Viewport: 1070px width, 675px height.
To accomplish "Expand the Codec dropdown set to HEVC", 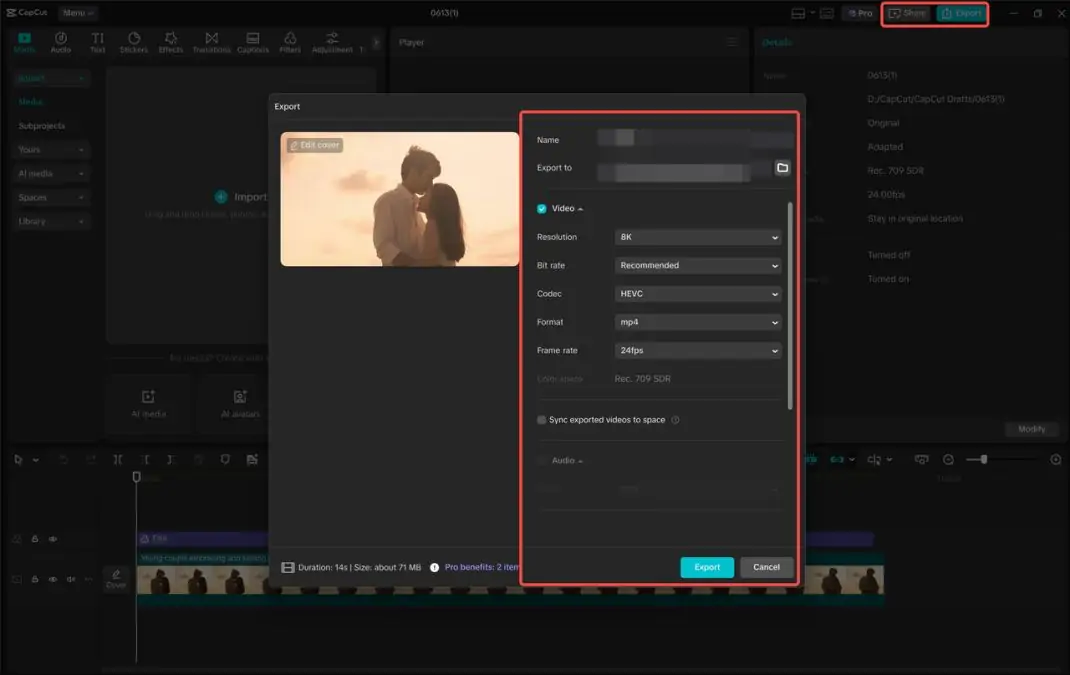I will tap(698, 294).
